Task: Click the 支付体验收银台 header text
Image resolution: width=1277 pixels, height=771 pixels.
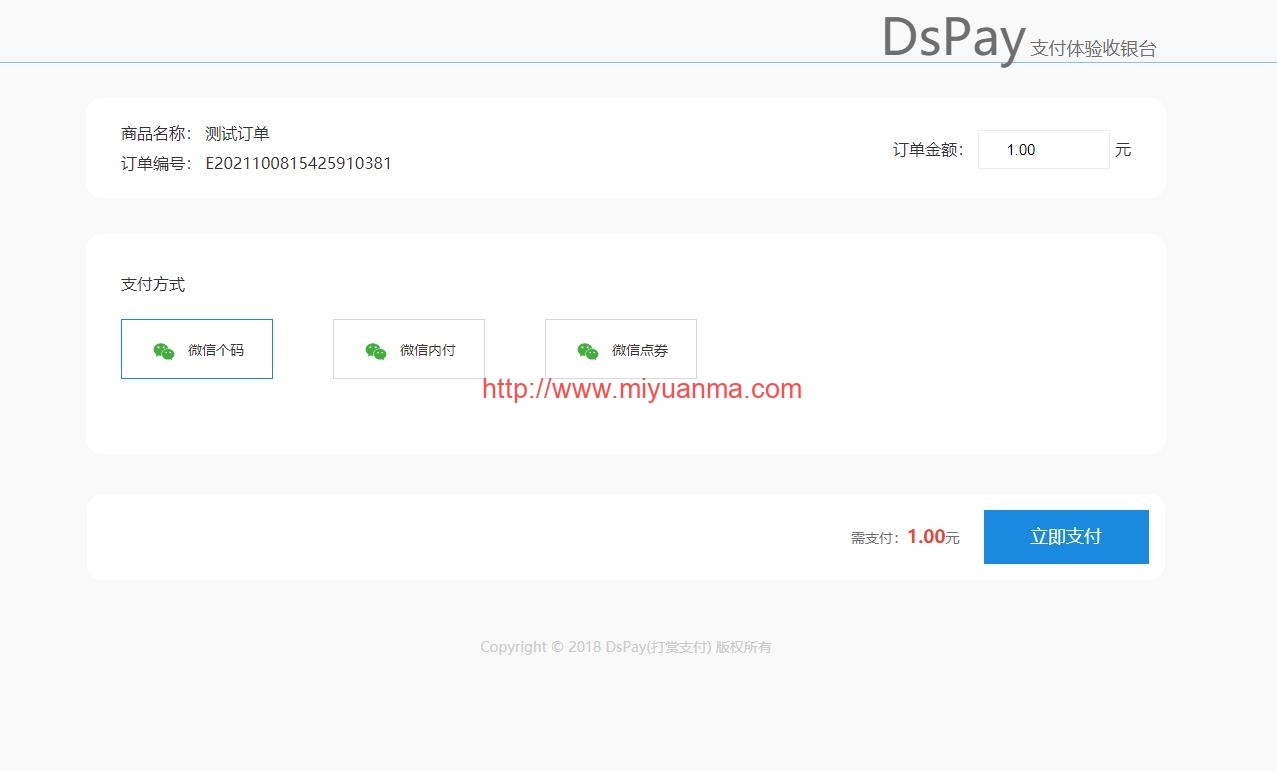Action: click(x=1093, y=48)
